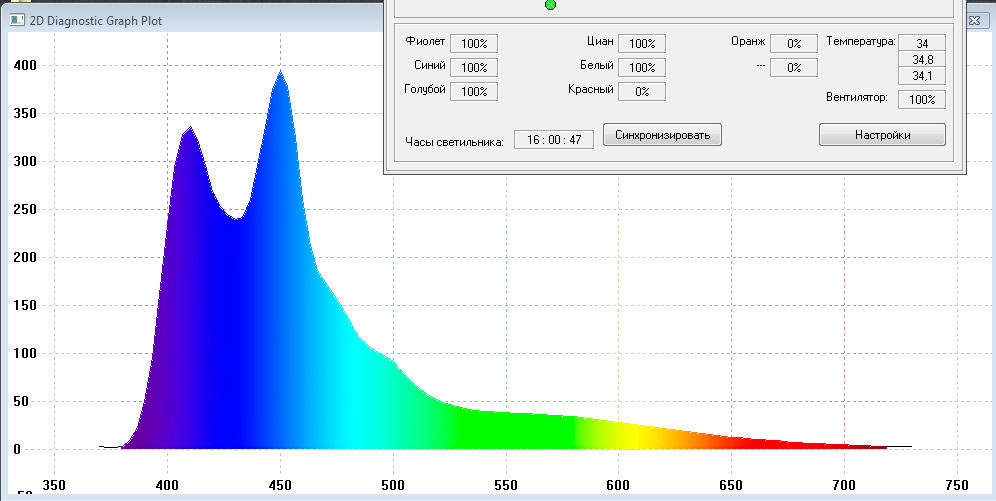This screenshot has width=996, height=501.
Task: Select the Циан percentage field
Action: (x=642, y=44)
